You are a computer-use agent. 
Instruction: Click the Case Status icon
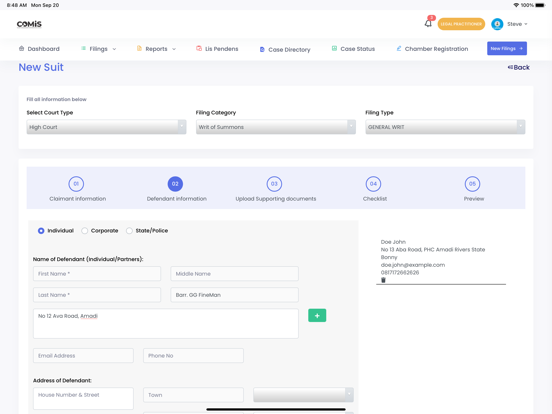(x=334, y=48)
